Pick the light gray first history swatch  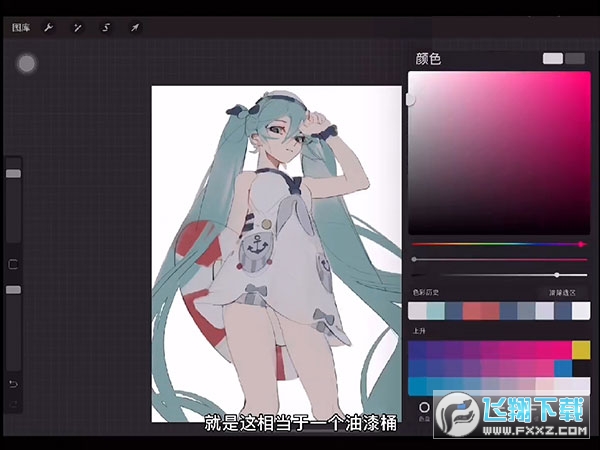pyautogui.click(x=417, y=311)
